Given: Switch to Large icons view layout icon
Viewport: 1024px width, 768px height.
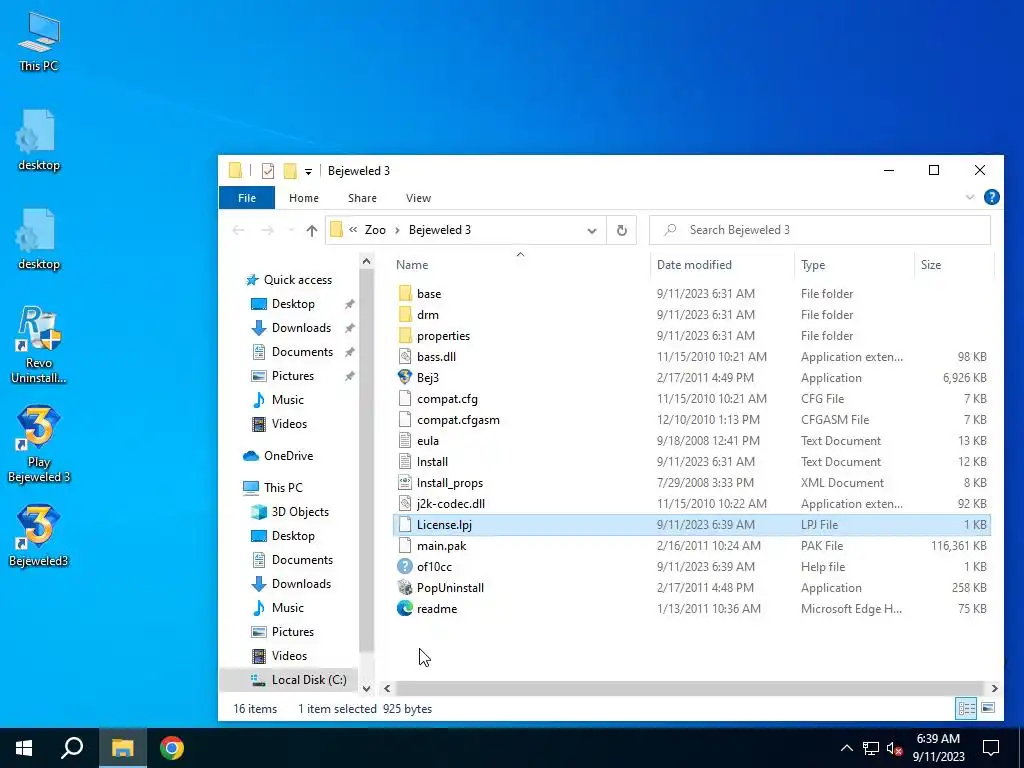Looking at the screenshot, I should (x=988, y=708).
